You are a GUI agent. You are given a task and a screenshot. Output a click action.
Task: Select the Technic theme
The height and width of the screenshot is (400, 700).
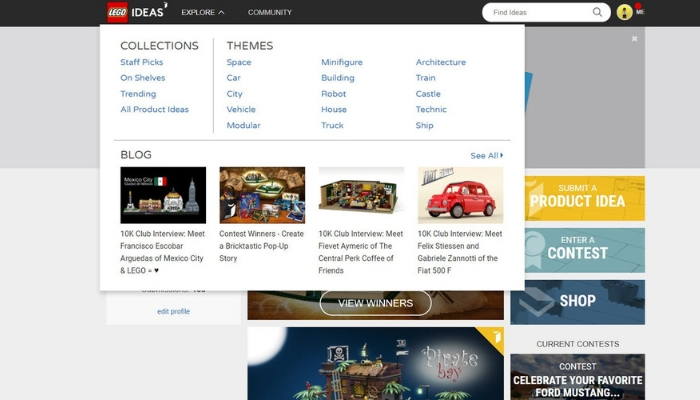431,109
